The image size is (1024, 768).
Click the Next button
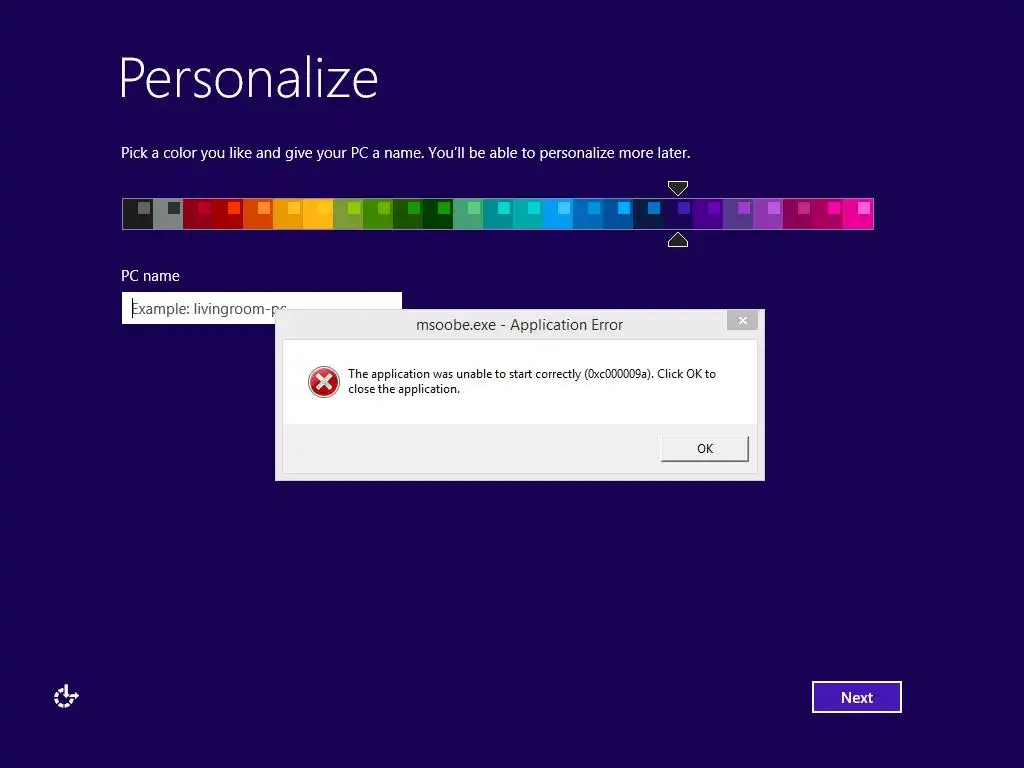coord(857,697)
